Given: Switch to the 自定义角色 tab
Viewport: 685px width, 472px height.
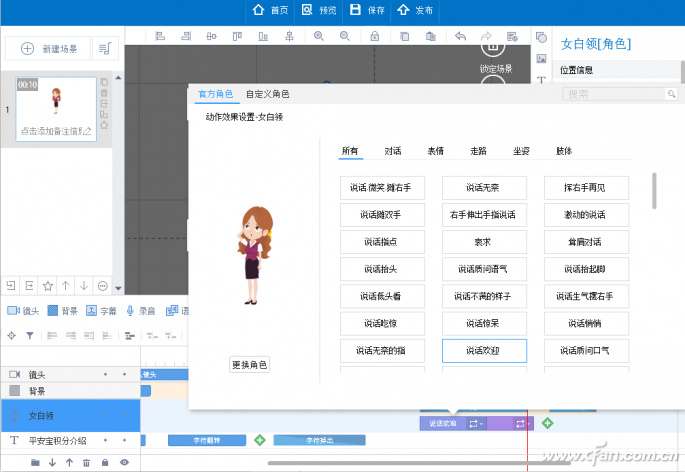Looking at the screenshot, I should pyautogui.click(x=267, y=94).
